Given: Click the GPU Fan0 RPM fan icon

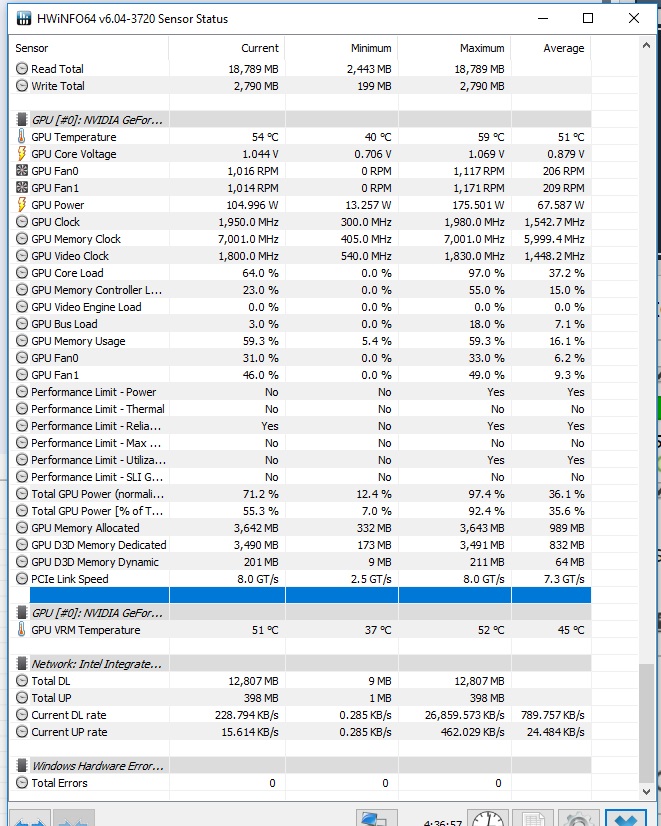Looking at the screenshot, I should [x=22, y=171].
